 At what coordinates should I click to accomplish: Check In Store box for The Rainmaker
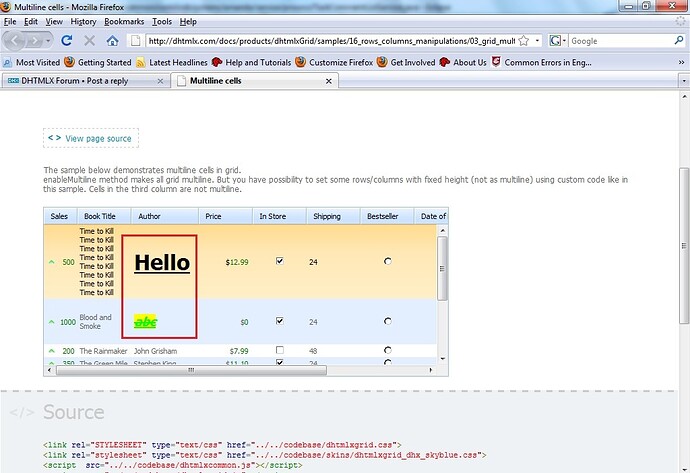click(280, 350)
